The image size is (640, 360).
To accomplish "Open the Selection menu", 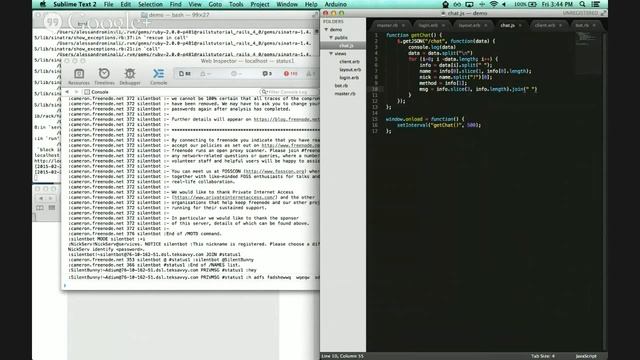I will tap(150, 4).
